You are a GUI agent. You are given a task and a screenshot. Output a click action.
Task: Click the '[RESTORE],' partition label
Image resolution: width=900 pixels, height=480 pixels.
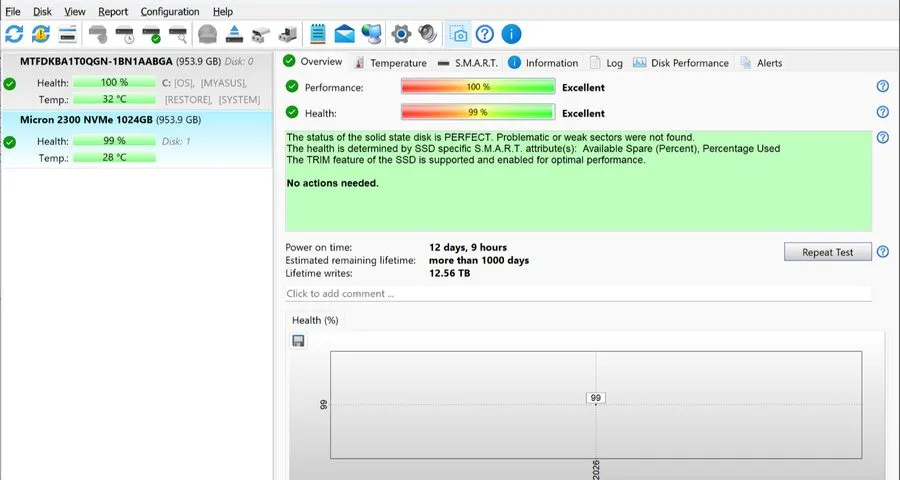tap(189, 100)
